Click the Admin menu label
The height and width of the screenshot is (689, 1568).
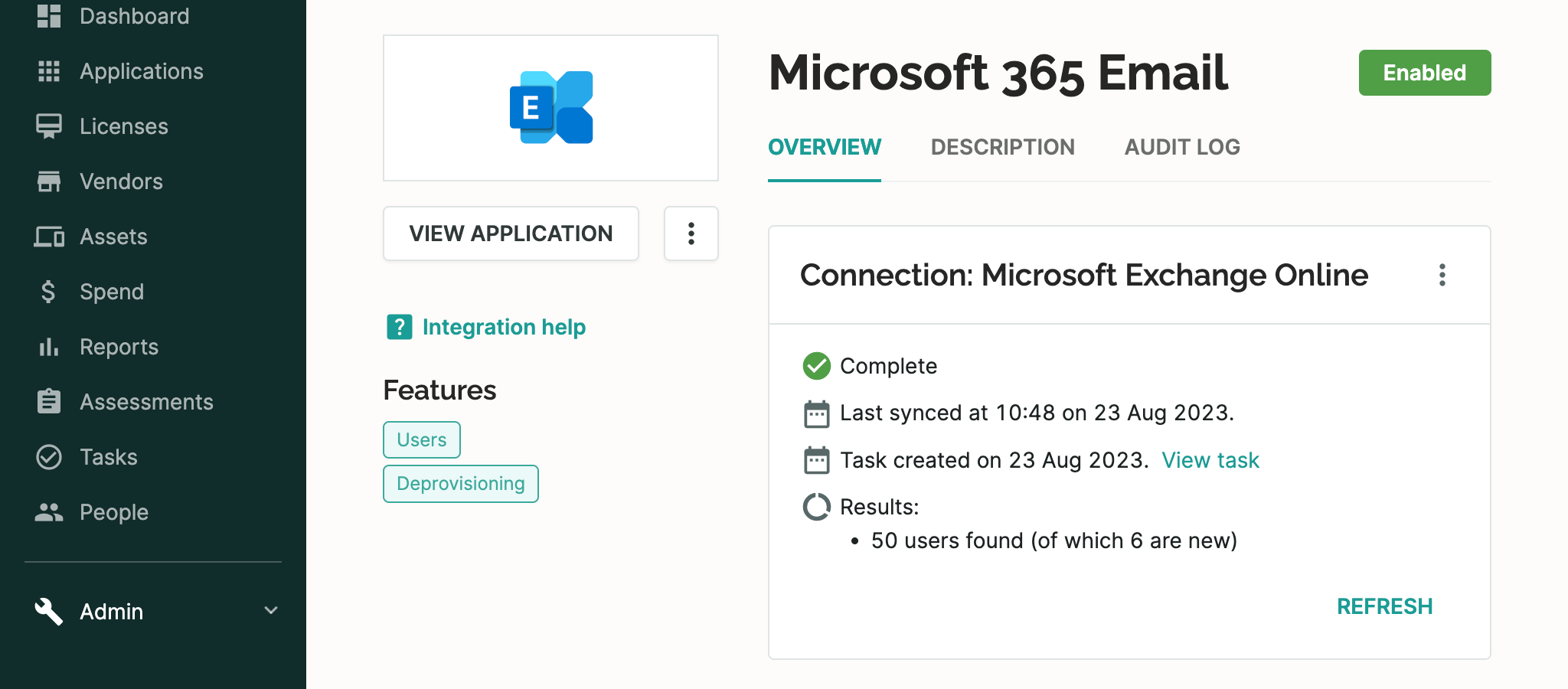tap(112, 612)
